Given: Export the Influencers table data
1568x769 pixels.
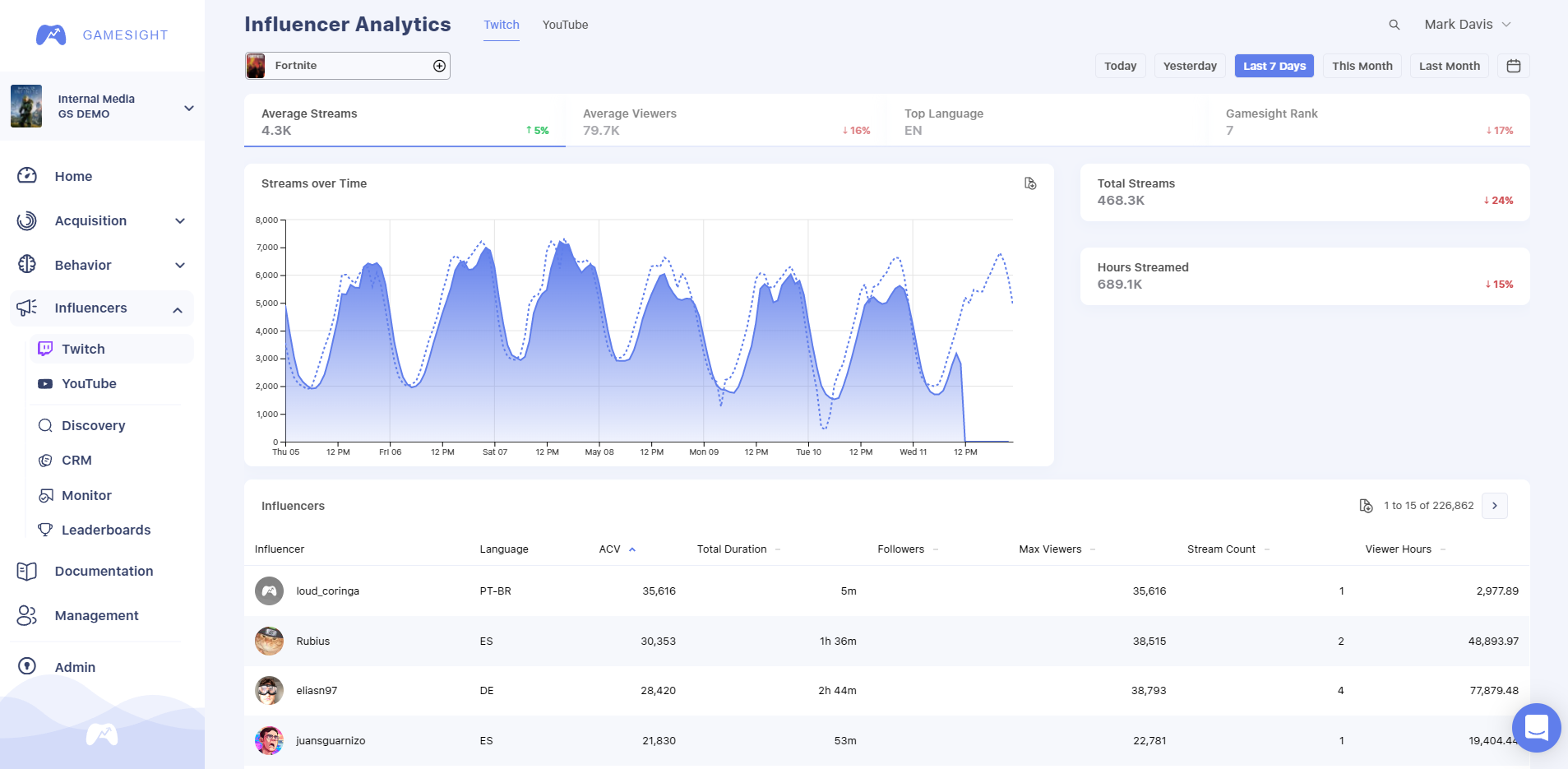Looking at the screenshot, I should [1366, 506].
